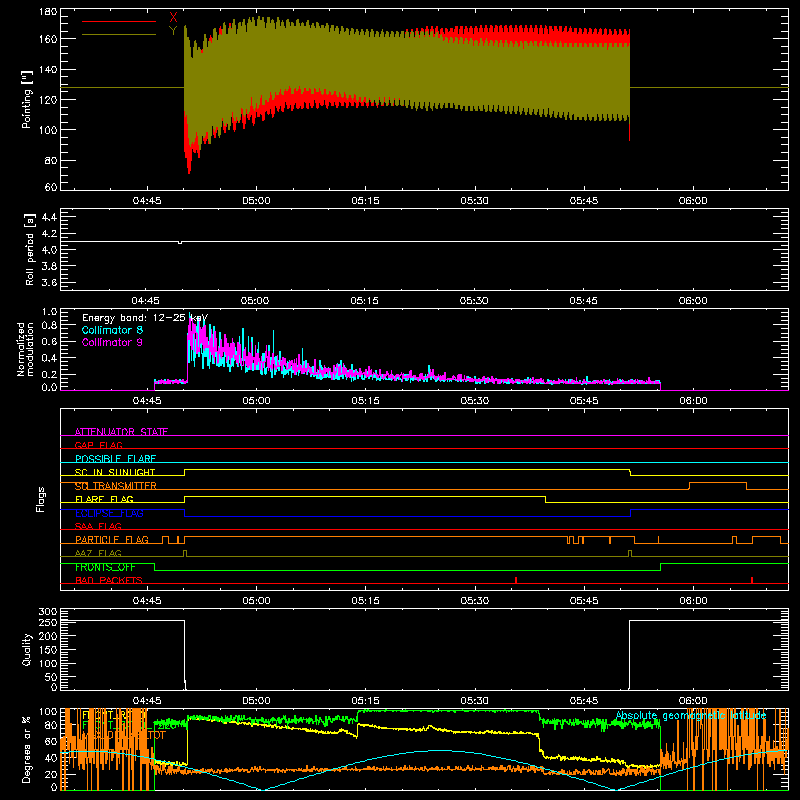Click the olive Y legend line sample

pyautogui.click(x=119, y=35)
